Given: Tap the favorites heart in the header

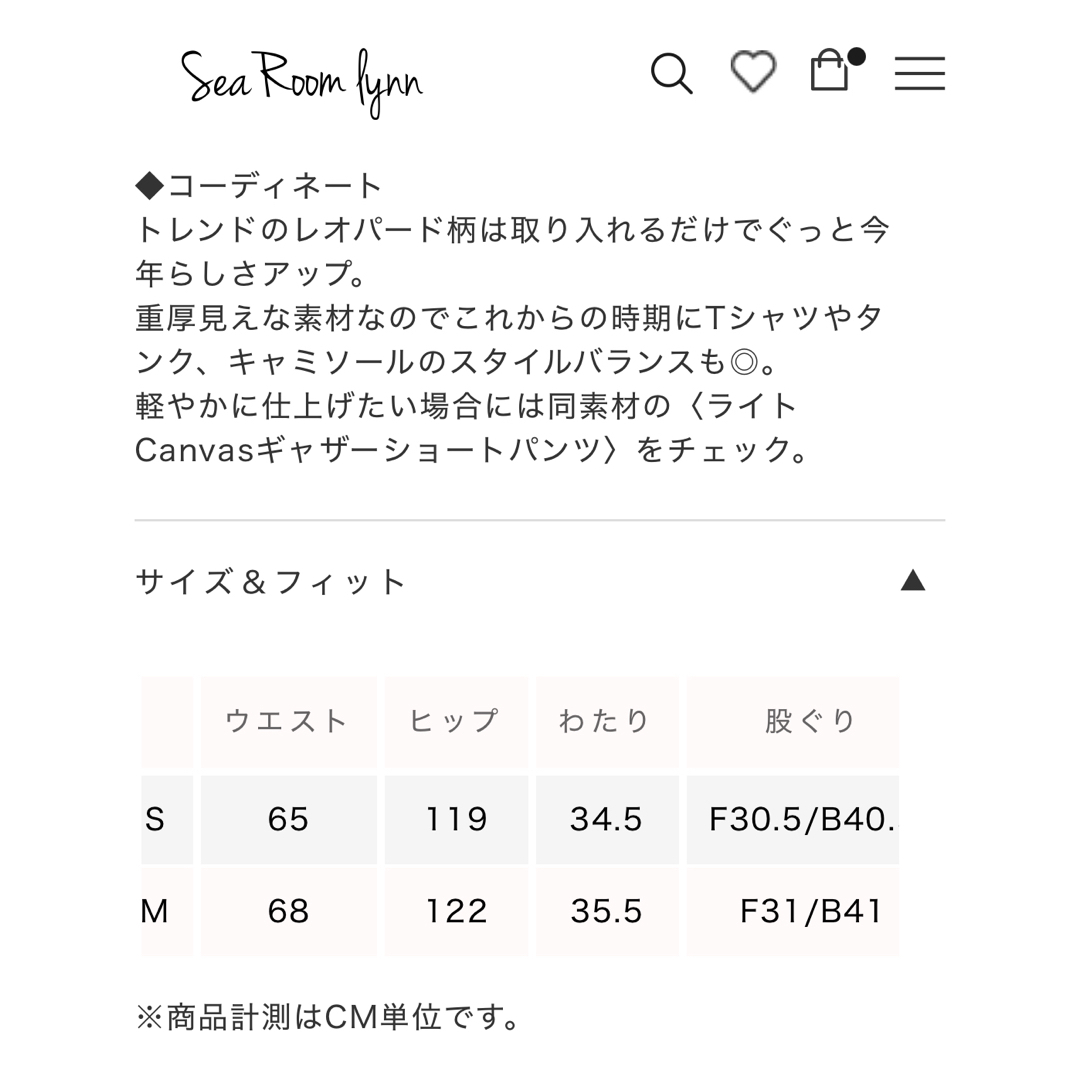Looking at the screenshot, I should pyautogui.click(x=753, y=72).
